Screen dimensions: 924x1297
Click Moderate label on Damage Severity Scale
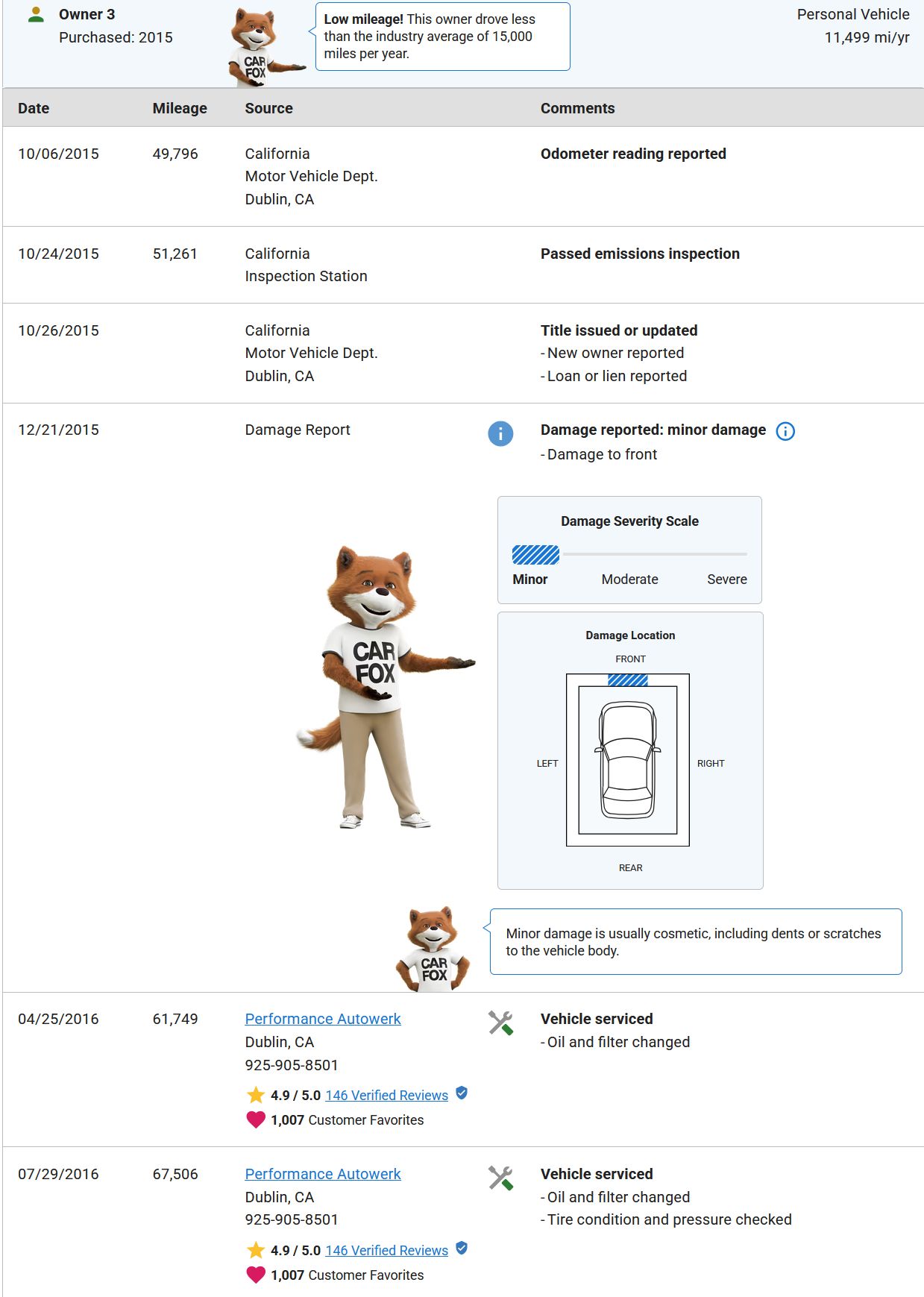click(629, 580)
